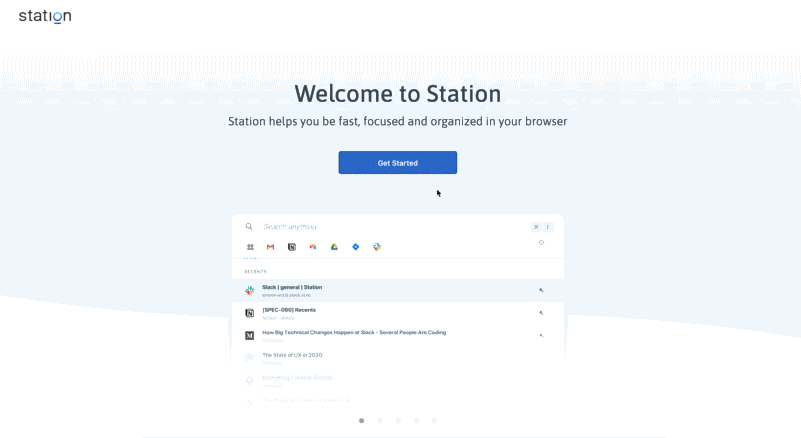
Task: Open How Big Technical Changes Happen at Slack
Action: coord(398,335)
